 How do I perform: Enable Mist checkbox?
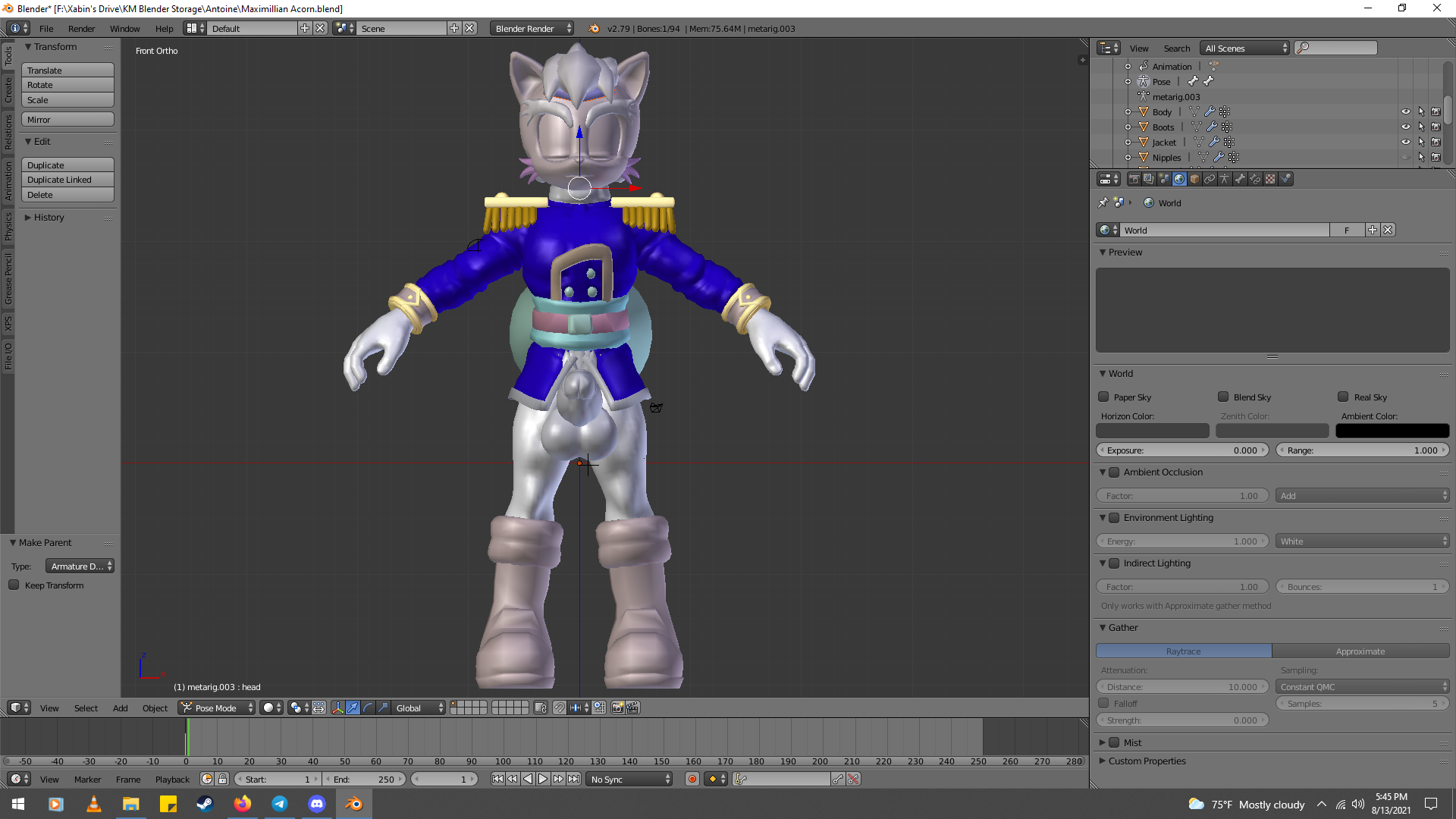(x=1114, y=742)
